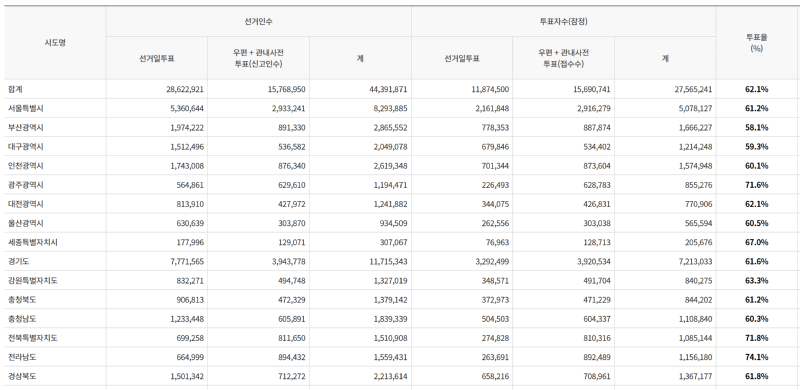Click 인천광역시 value 876,340

[292, 166]
